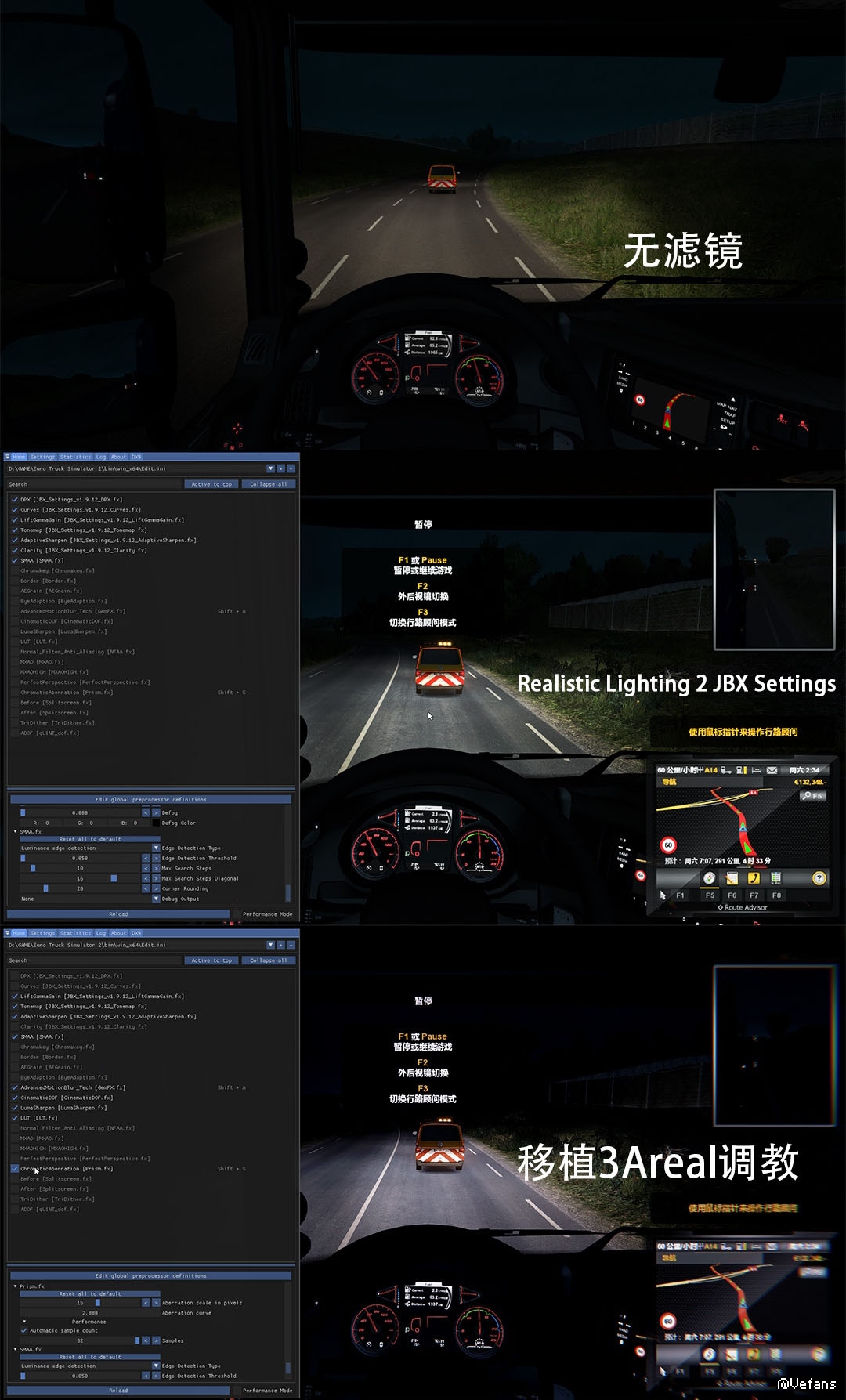
Task: Open the DX9 tab in lower ReShade panel
Action: pos(136,933)
